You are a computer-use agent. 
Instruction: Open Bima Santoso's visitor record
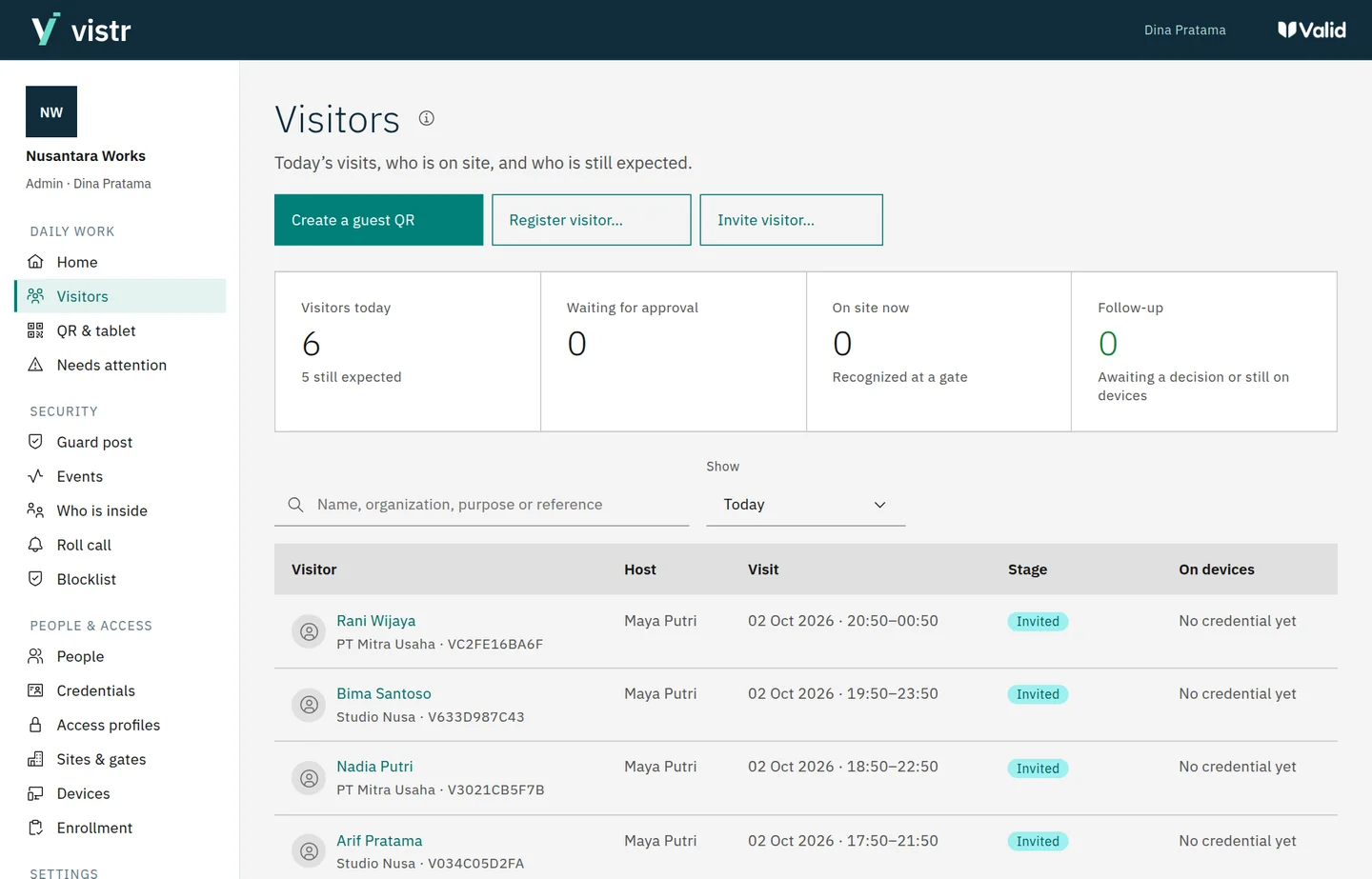pos(383,694)
